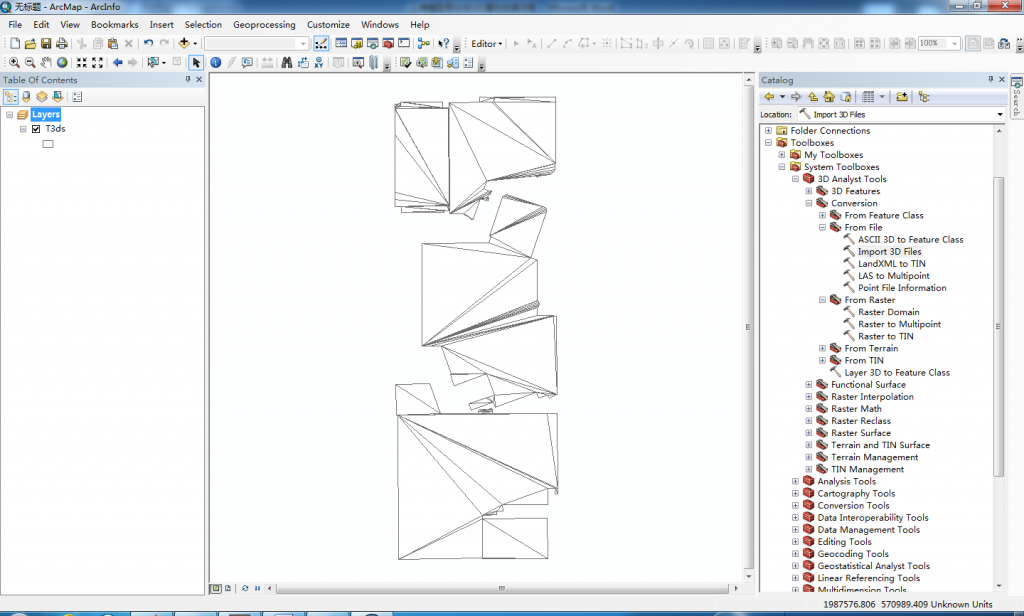Viewport: 1024px width, 616px height.
Task: Collapse the T3ds layer legend
Action: pos(24,129)
